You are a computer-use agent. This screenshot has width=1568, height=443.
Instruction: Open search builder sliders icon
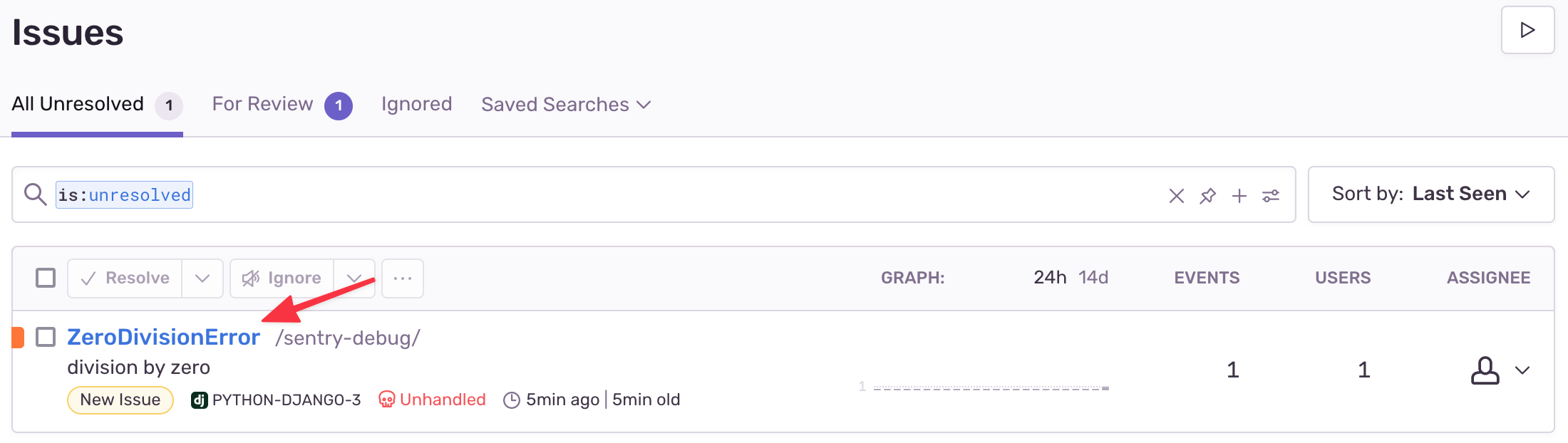pos(1271,196)
